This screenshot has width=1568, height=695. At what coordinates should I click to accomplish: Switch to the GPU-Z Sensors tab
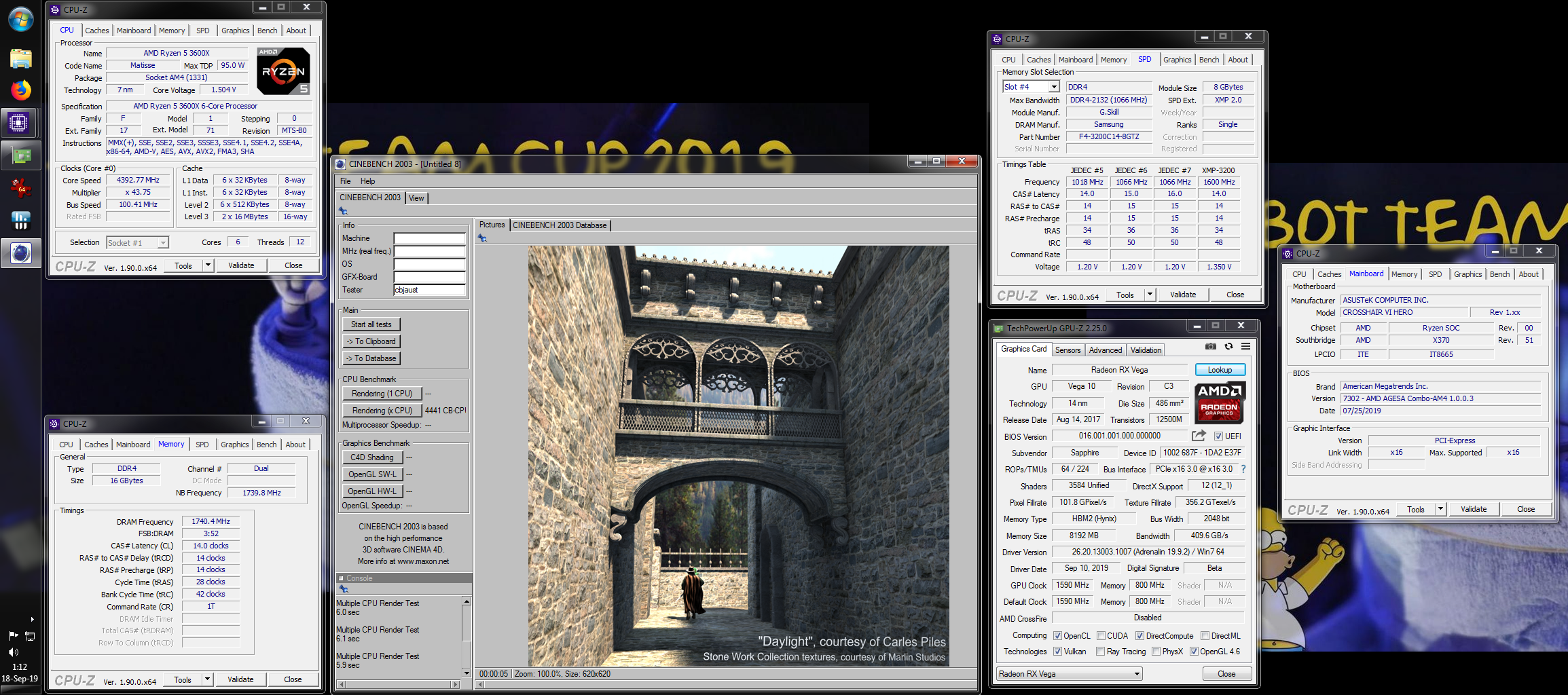(x=1068, y=350)
